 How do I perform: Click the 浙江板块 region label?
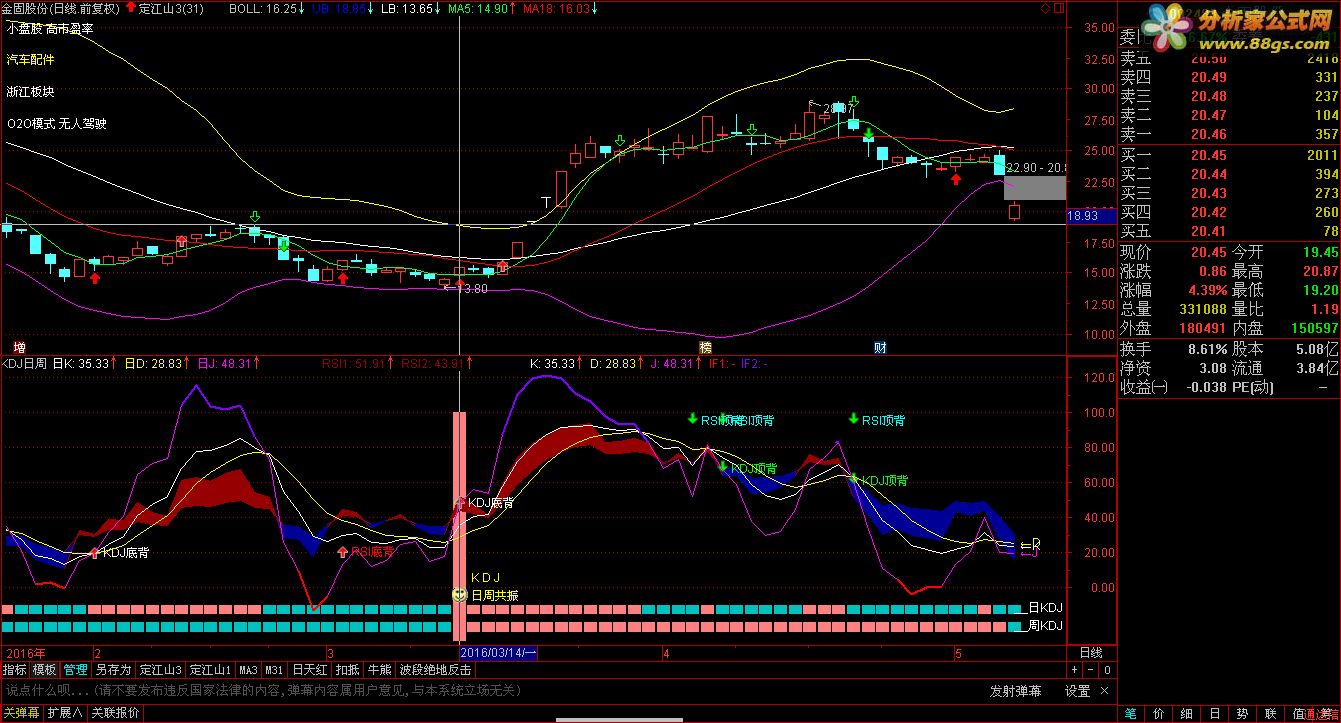(x=30, y=92)
